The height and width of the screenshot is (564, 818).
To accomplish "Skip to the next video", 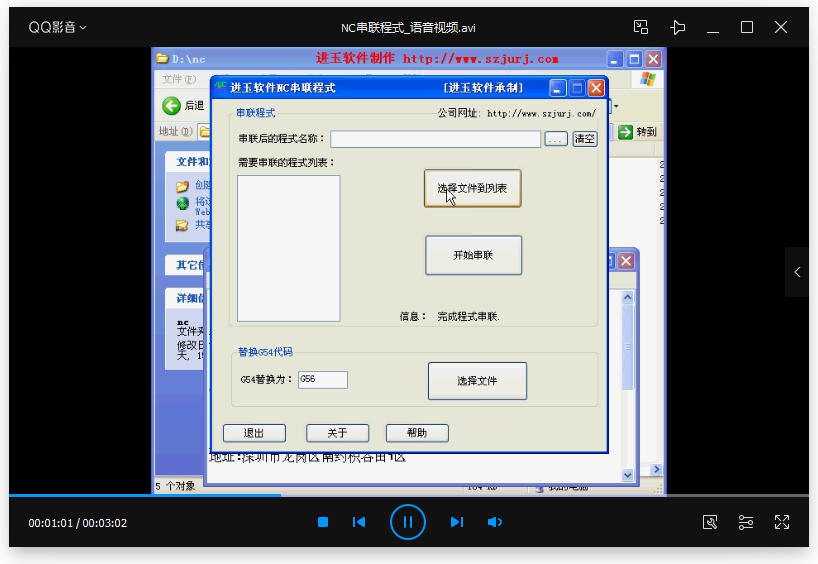I will click(457, 522).
